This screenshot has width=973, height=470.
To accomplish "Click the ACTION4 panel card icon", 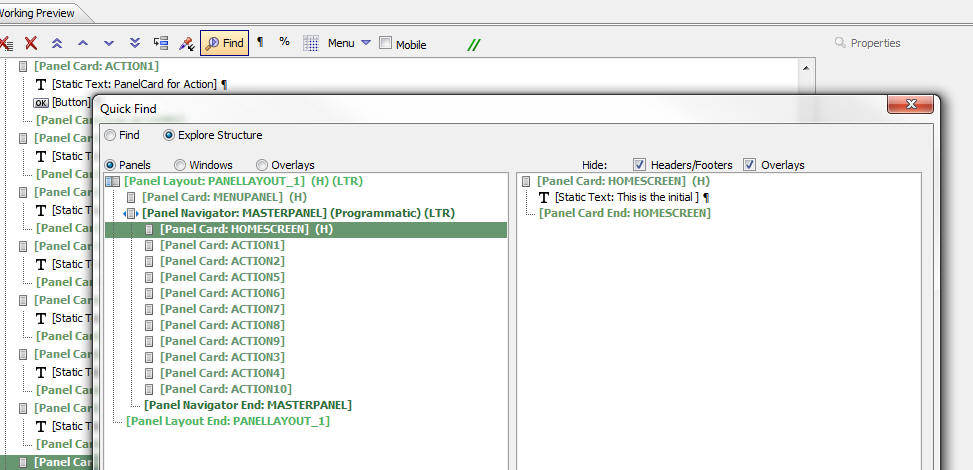I will (x=149, y=374).
